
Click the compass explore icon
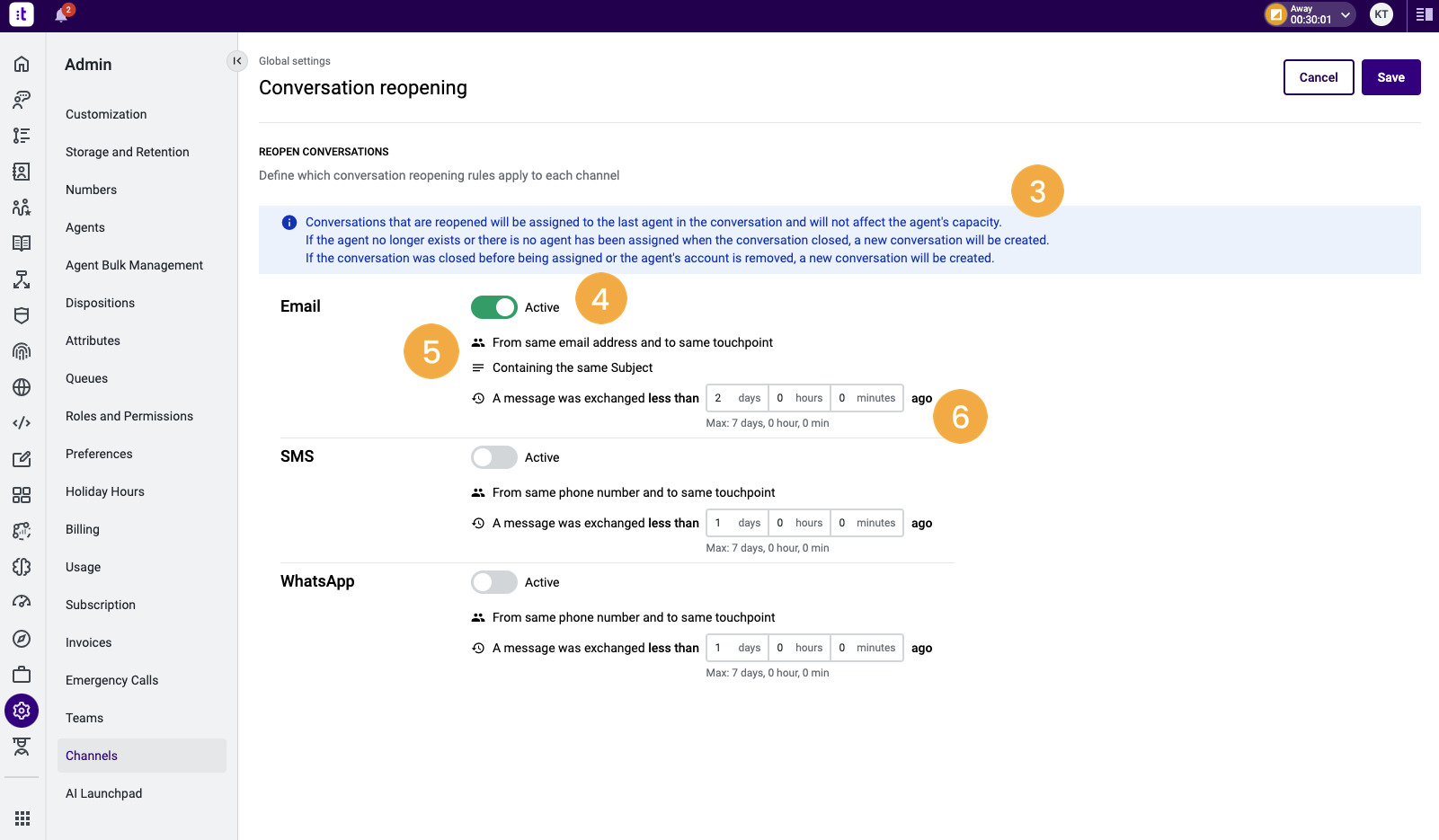tap(22, 639)
